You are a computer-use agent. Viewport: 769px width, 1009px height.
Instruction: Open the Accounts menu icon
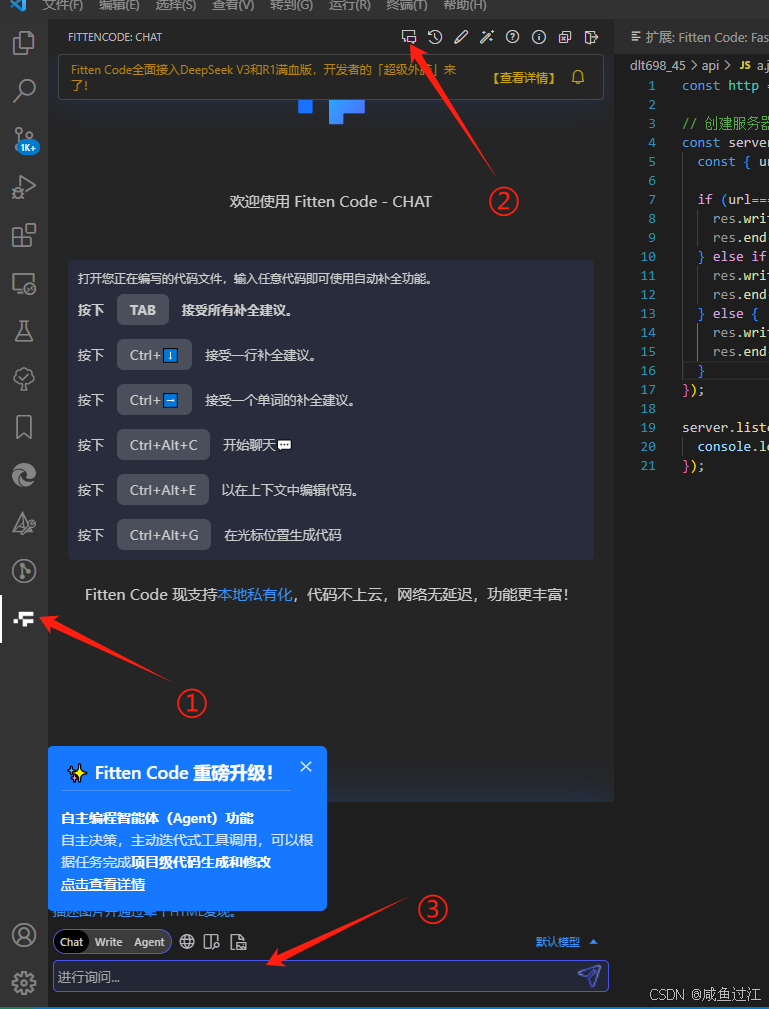(x=24, y=935)
